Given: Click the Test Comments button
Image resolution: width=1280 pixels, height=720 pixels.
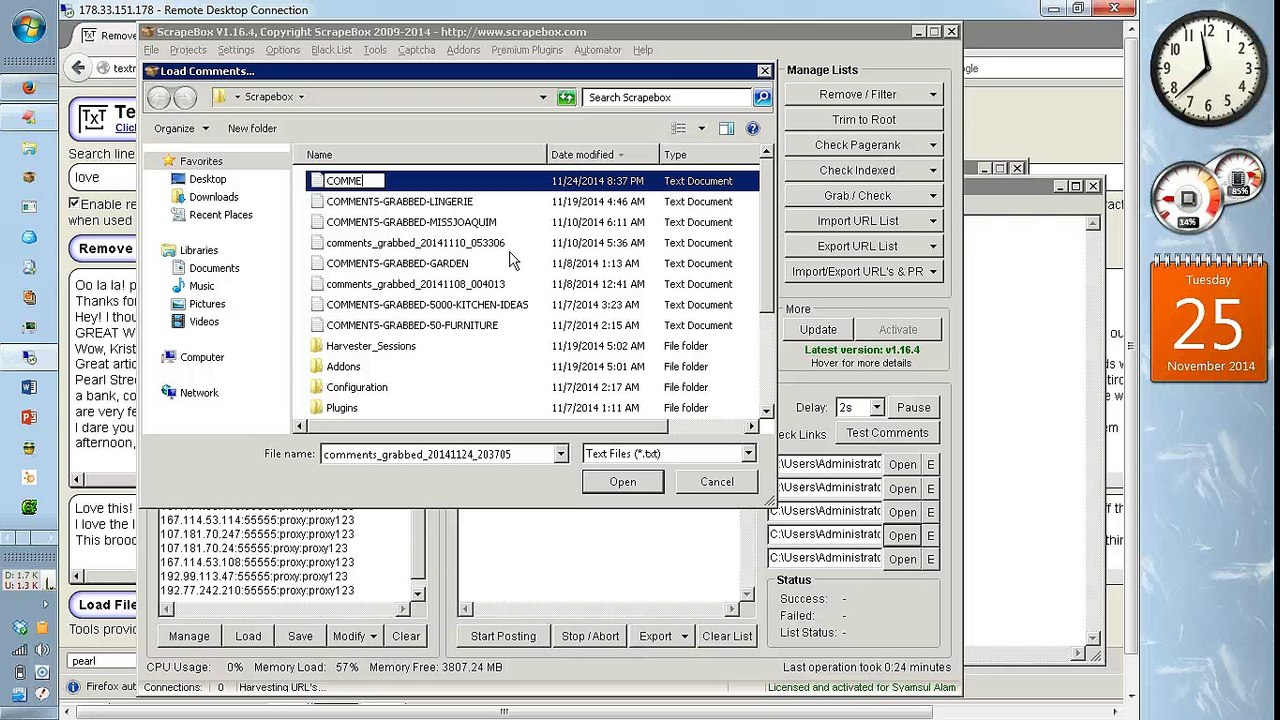Looking at the screenshot, I should [x=887, y=433].
